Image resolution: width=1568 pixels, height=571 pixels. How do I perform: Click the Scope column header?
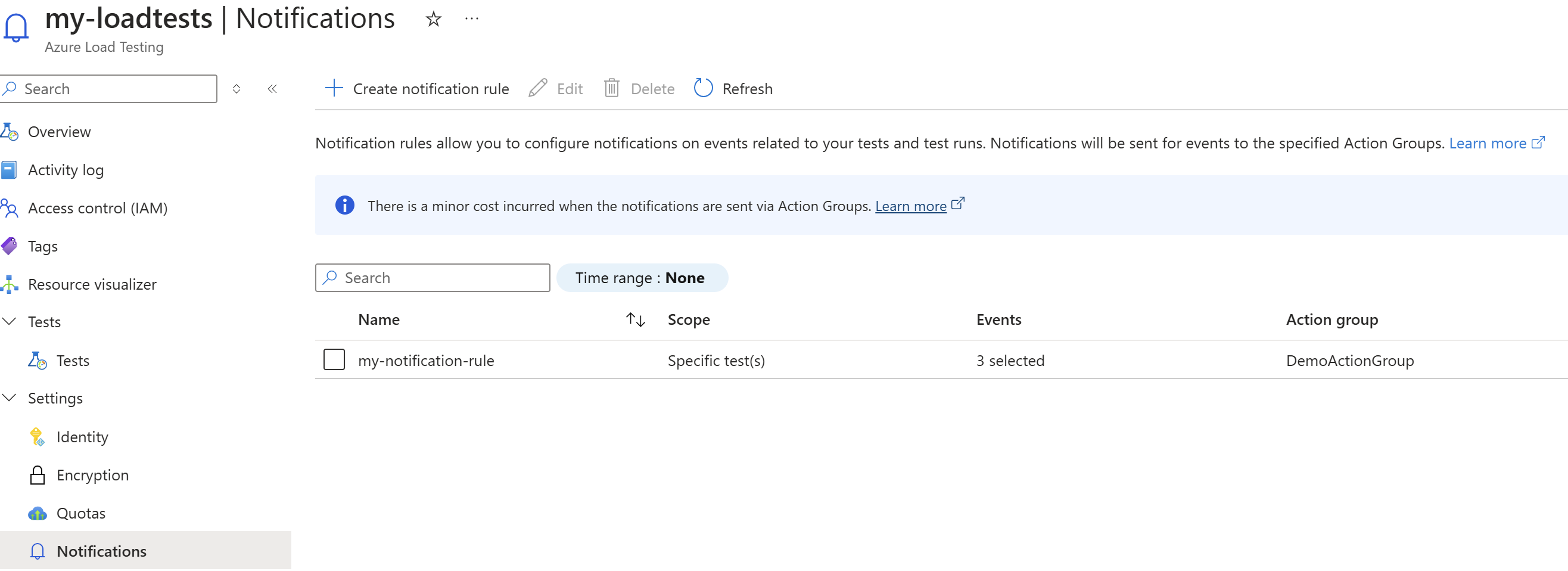(x=689, y=319)
